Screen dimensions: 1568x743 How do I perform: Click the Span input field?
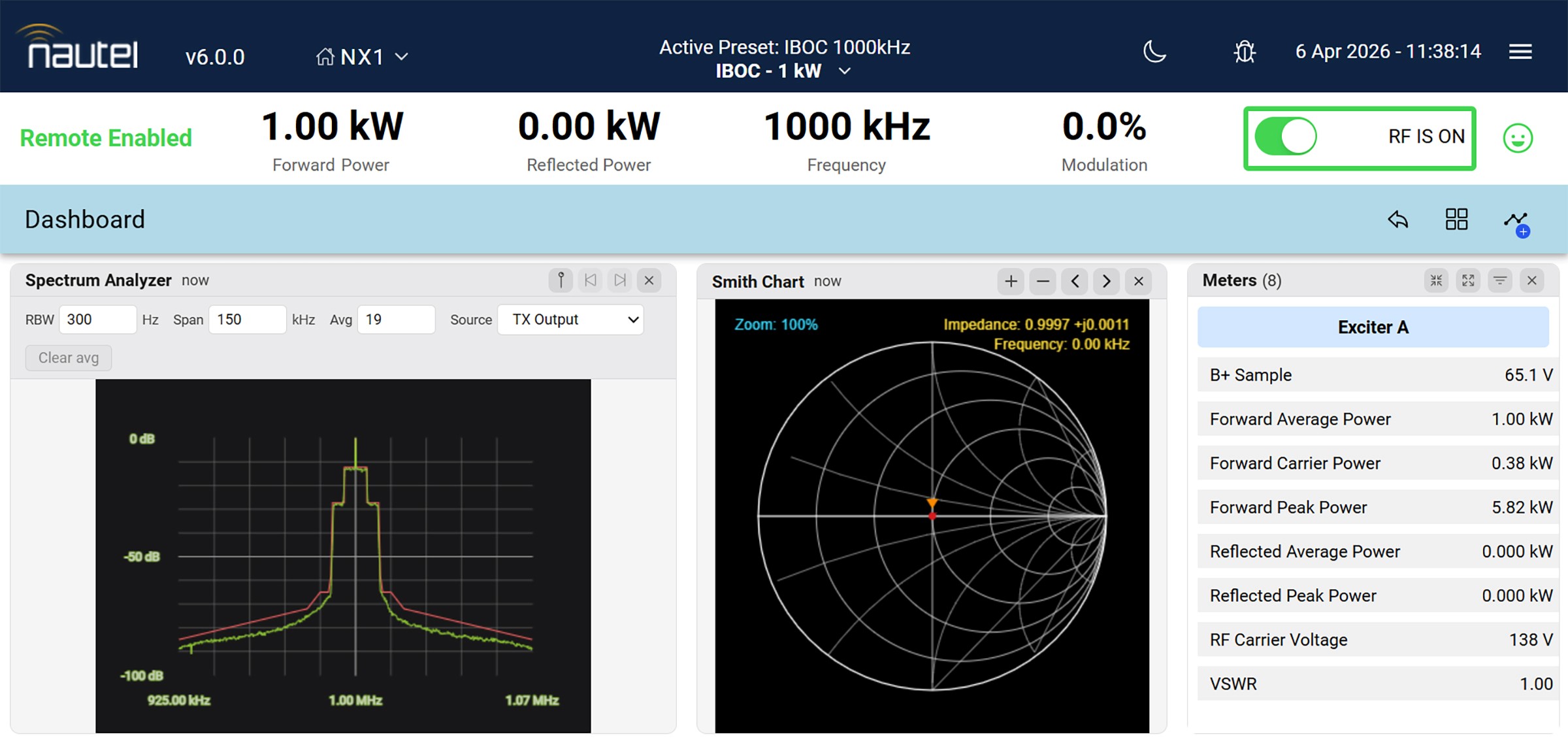click(x=247, y=320)
